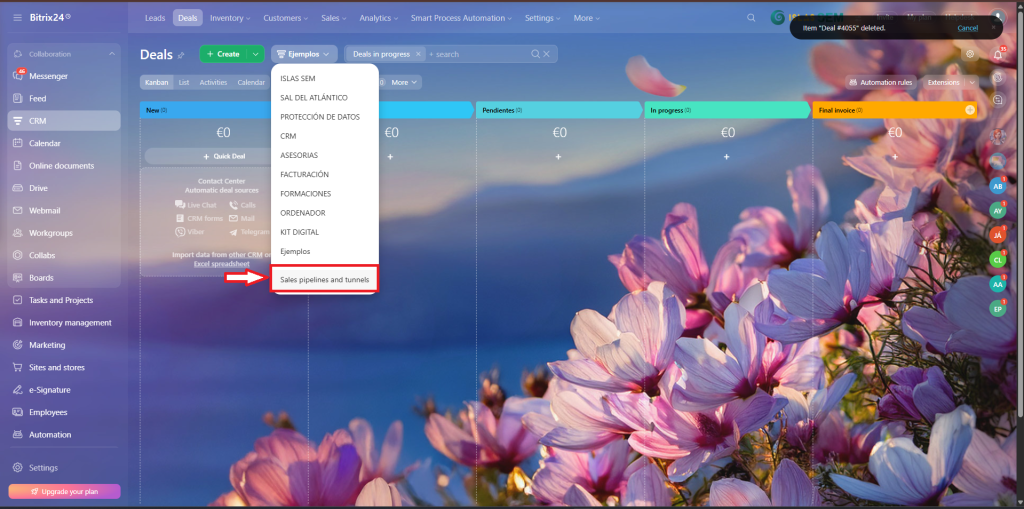Click Cancel in the deleted deal notification

[967, 28]
